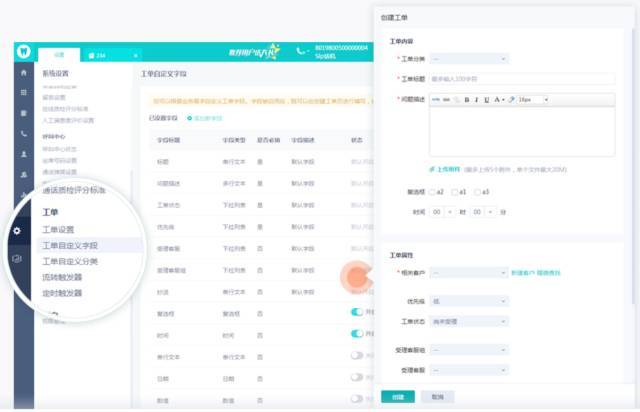640x412 pixels.
Task: Apply bold in the 问题描述 editor
Action: point(467,100)
